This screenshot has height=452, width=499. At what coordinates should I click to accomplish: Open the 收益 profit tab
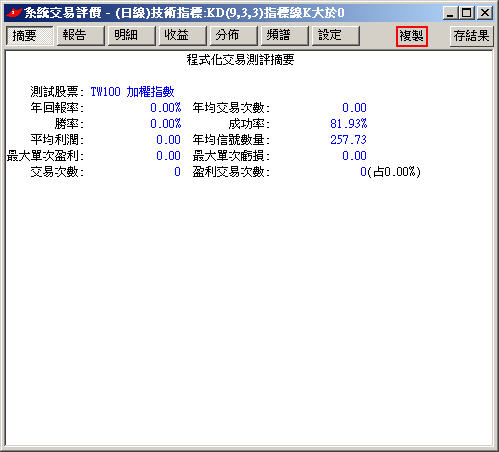point(182,35)
